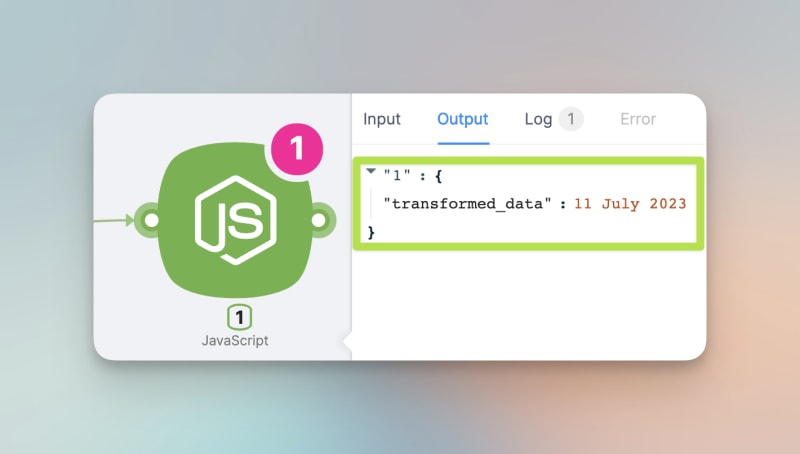The width and height of the screenshot is (800, 454).
Task: Open the Log tab
Action: (x=538, y=119)
